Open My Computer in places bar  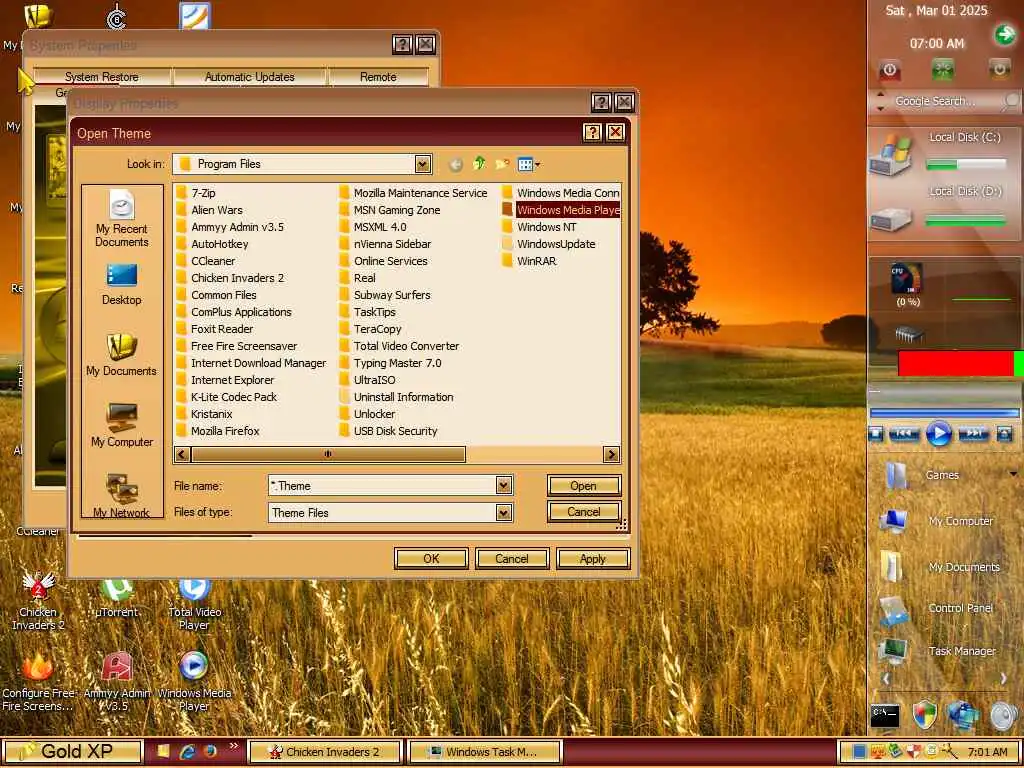(121, 426)
